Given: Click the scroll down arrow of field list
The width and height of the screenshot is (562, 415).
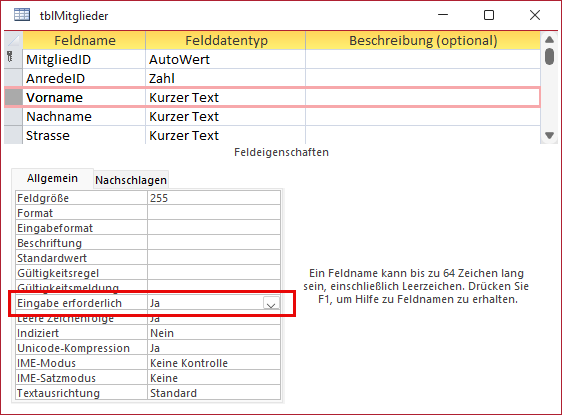Looking at the screenshot, I should 549,135.
